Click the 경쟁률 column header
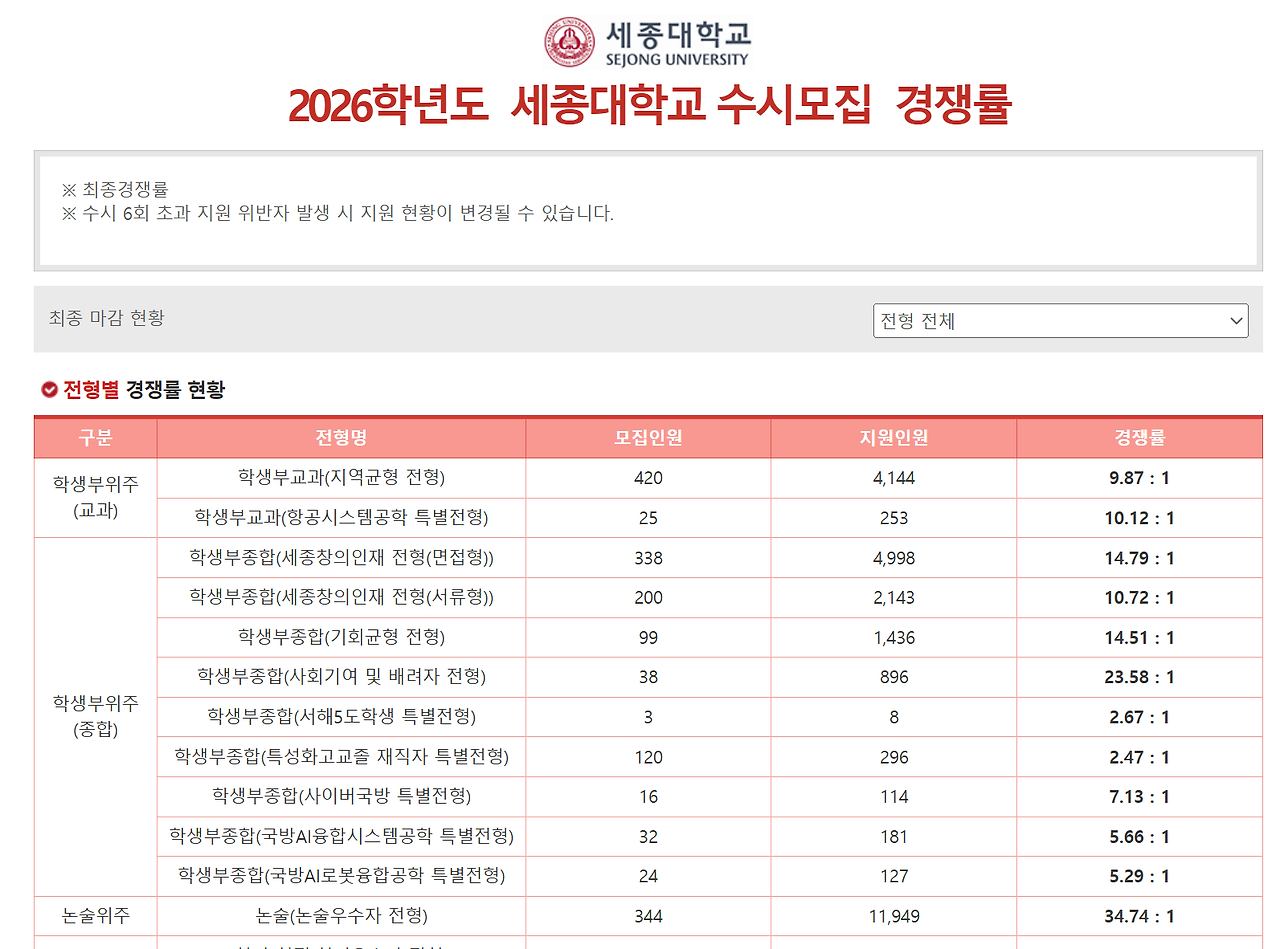Screen dimensions: 1280x949 (x=1140, y=438)
